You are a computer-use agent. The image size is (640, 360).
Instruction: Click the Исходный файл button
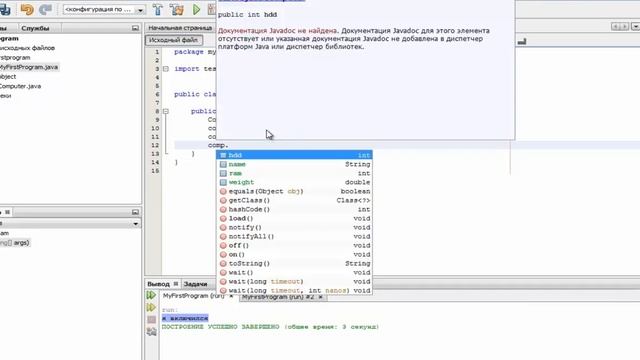click(173, 40)
